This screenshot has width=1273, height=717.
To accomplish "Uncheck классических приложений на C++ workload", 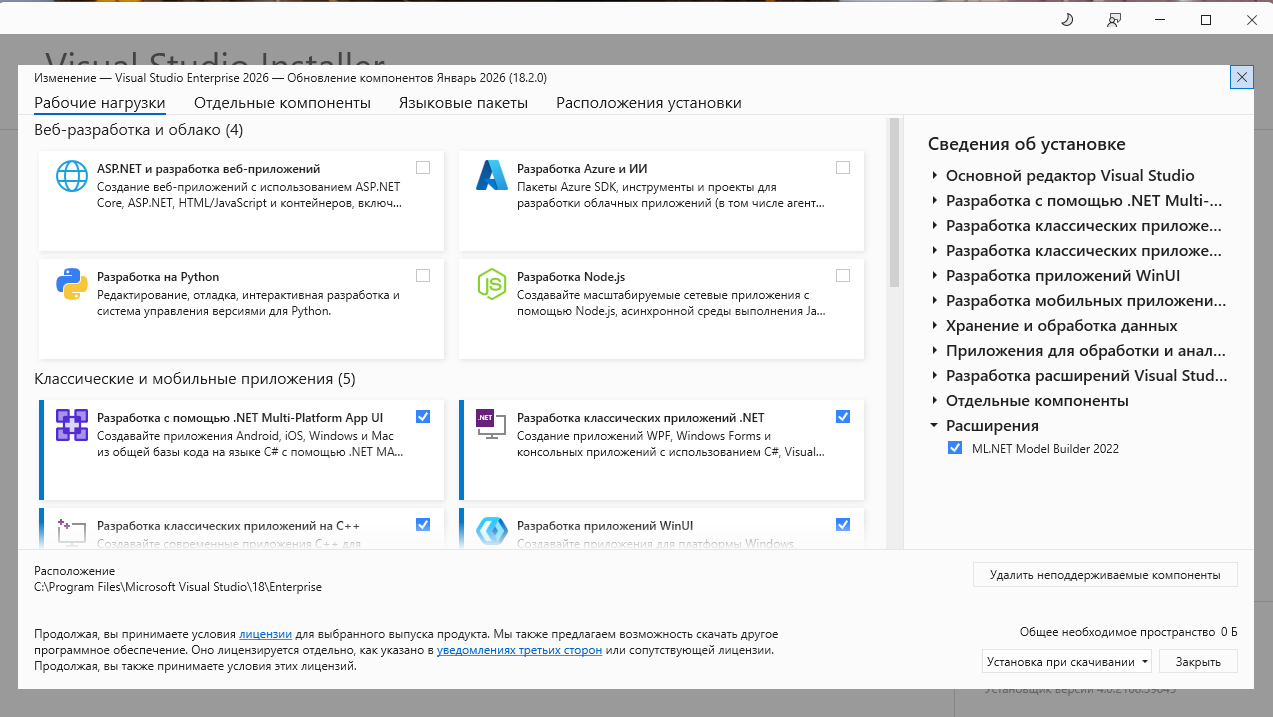I will (423, 524).
